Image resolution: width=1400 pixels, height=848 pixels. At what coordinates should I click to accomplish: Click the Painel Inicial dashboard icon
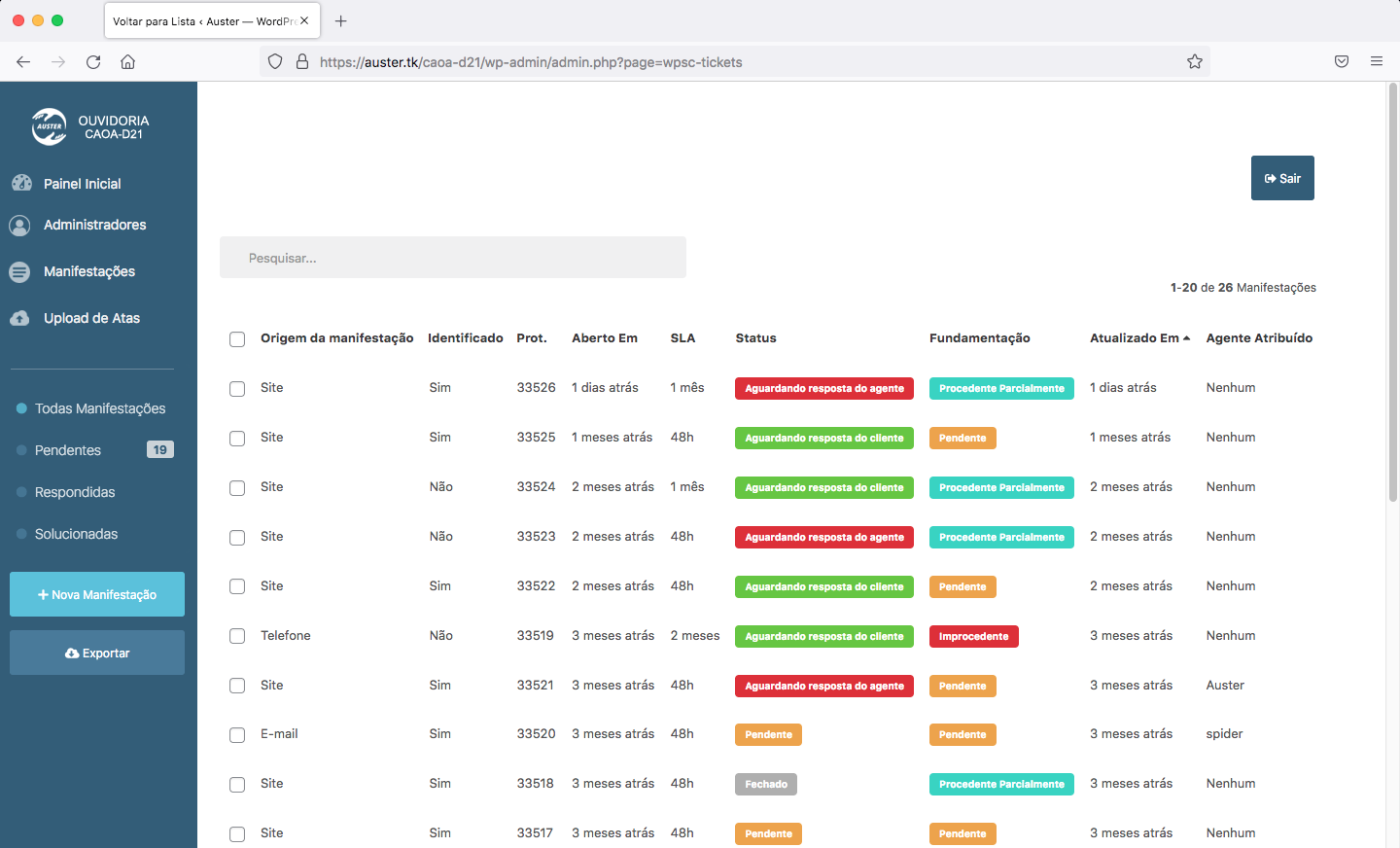coord(21,183)
